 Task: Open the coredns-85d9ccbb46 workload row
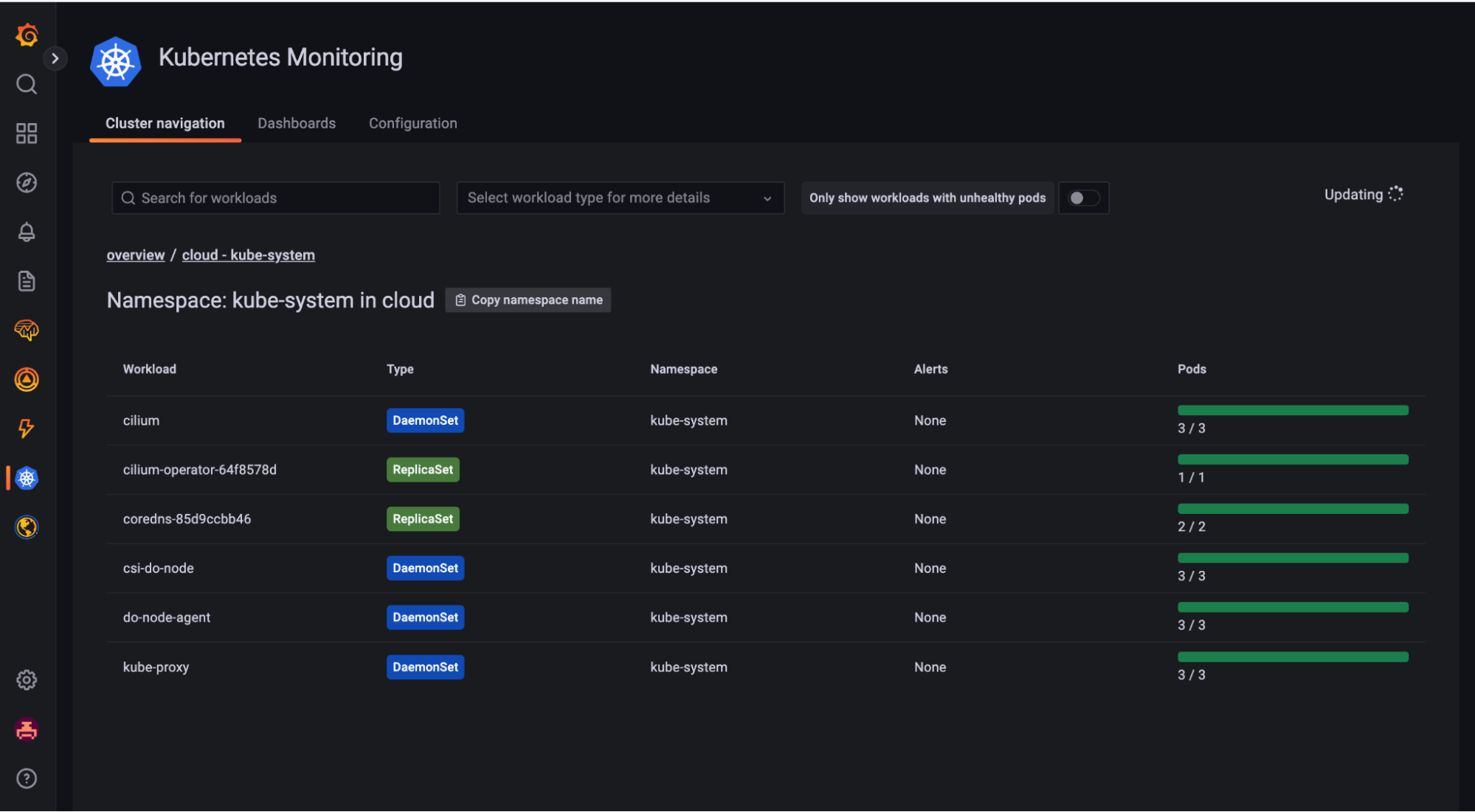pos(187,519)
